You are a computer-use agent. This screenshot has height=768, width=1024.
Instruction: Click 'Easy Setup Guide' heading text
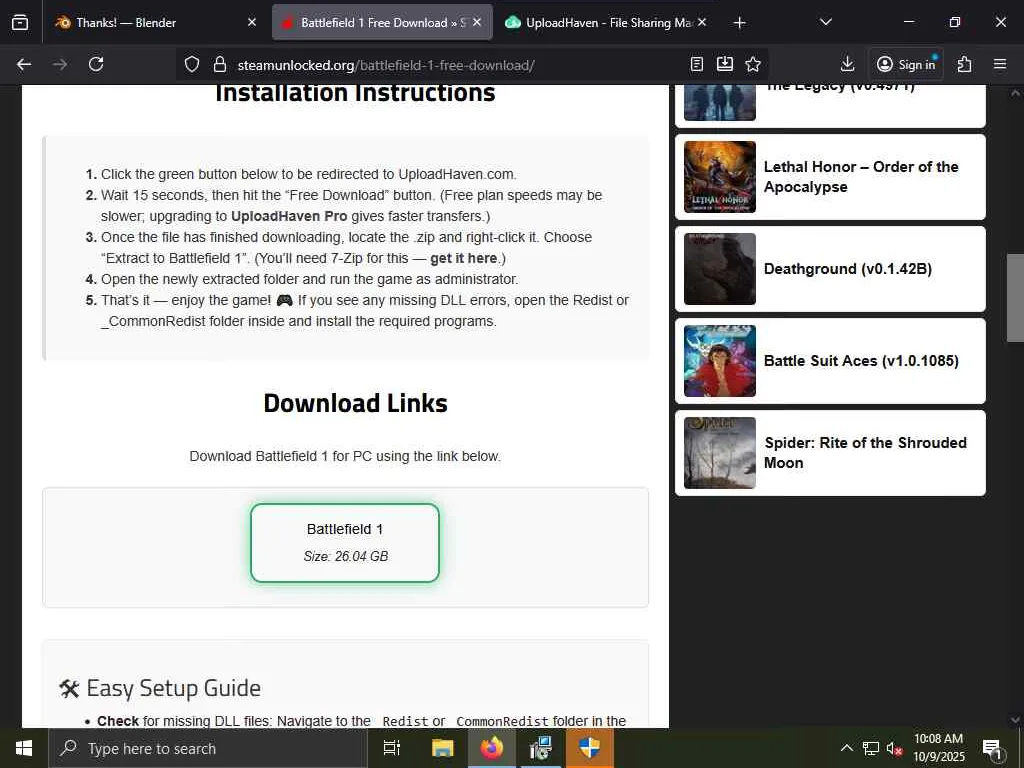pos(174,688)
